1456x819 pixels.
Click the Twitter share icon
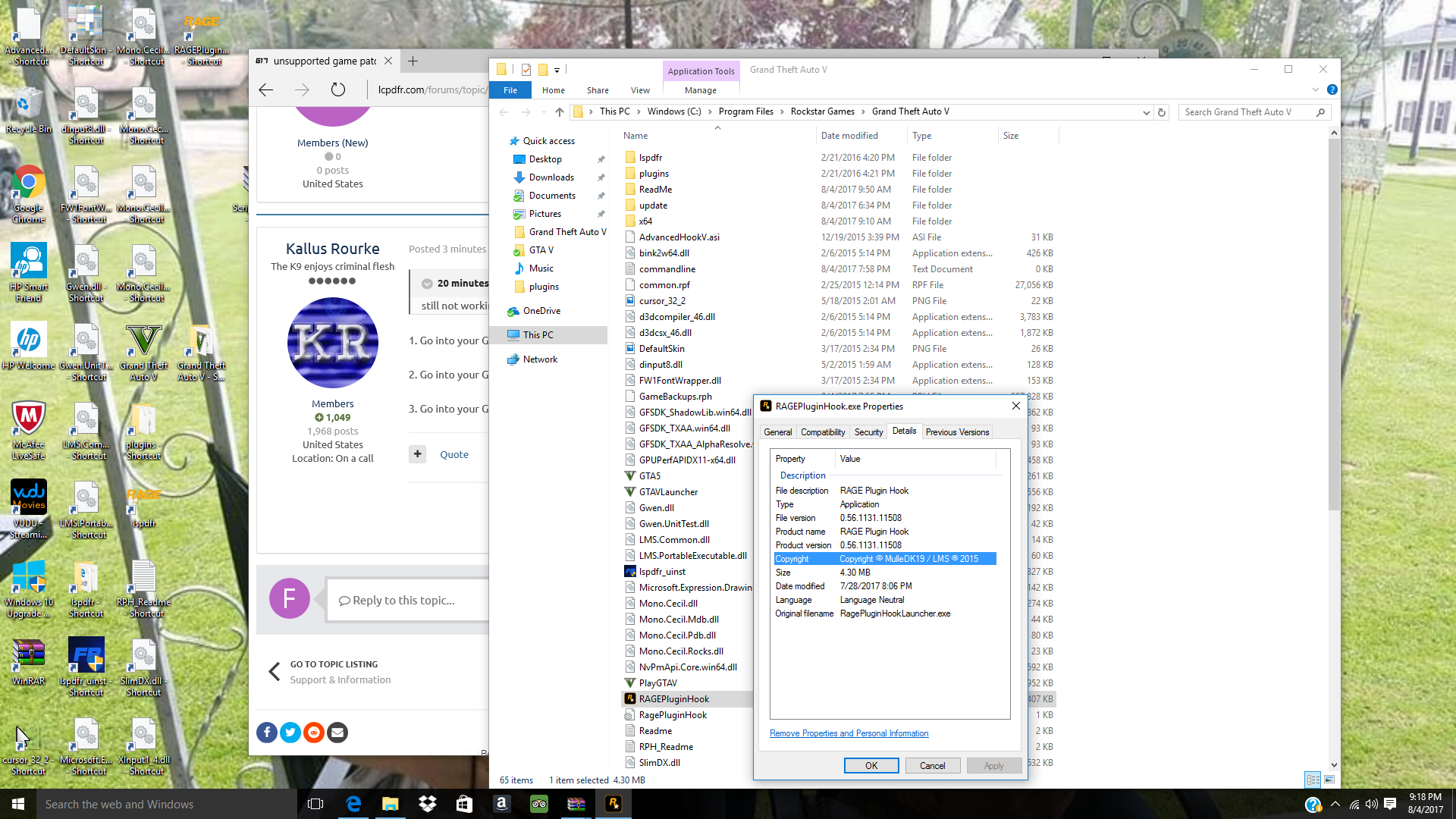(x=290, y=733)
